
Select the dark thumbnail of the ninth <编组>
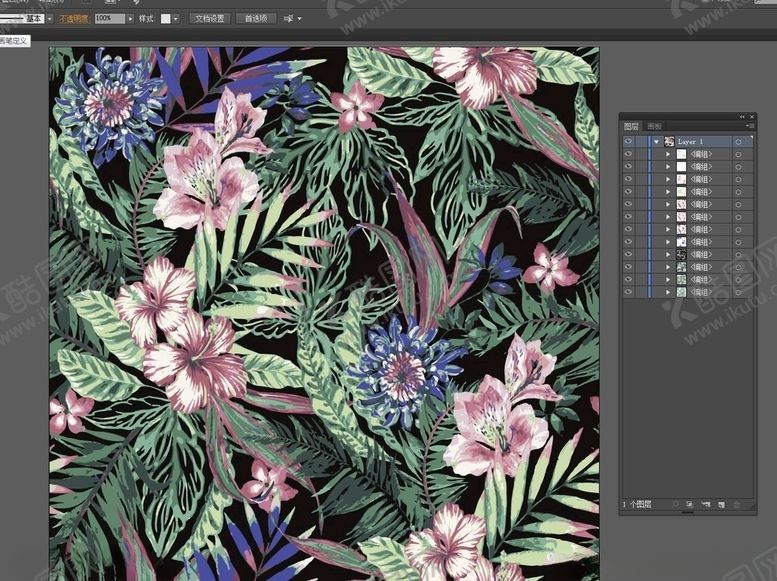pos(681,254)
